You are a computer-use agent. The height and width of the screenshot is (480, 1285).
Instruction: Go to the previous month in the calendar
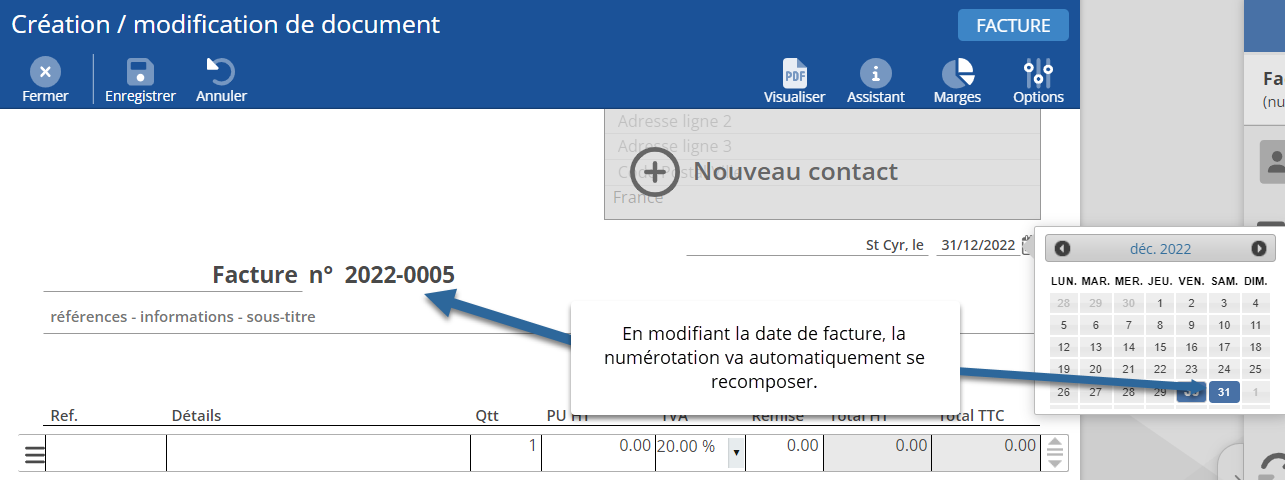tap(1062, 249)
